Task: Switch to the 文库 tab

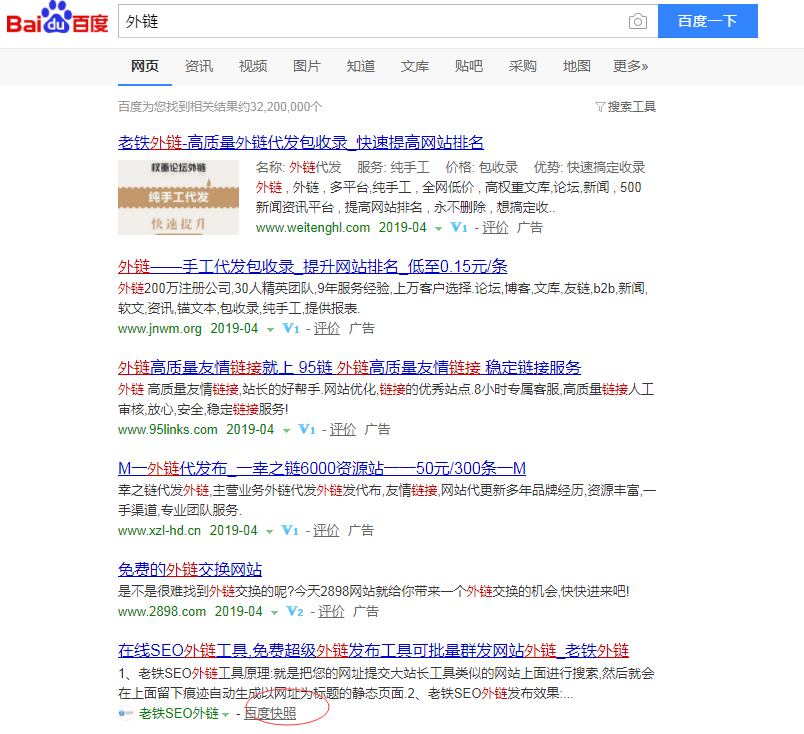Action: pyautogui.click(x=415, y=66)
